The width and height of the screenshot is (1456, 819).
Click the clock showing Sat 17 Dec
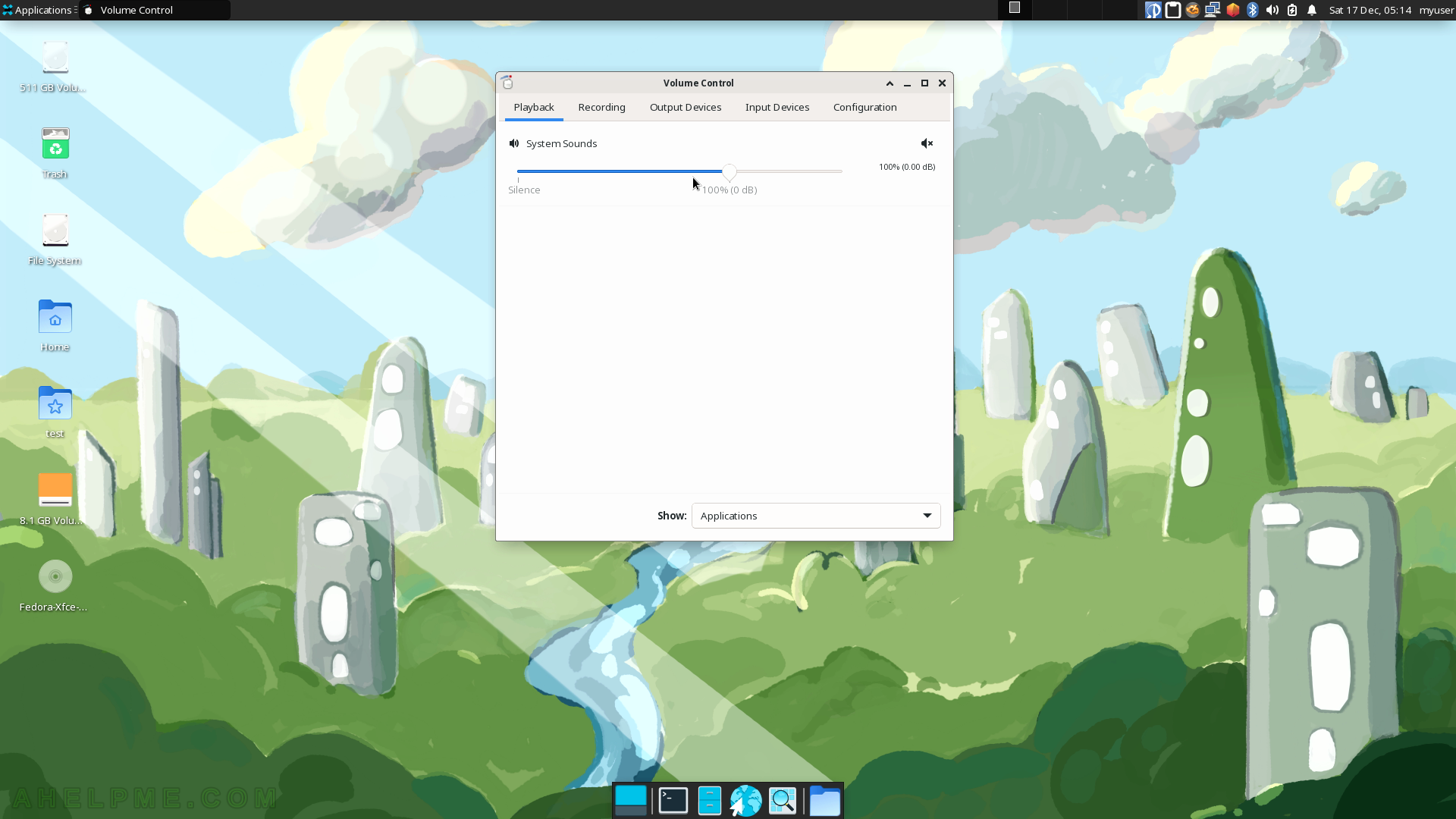pos(1370,10)
